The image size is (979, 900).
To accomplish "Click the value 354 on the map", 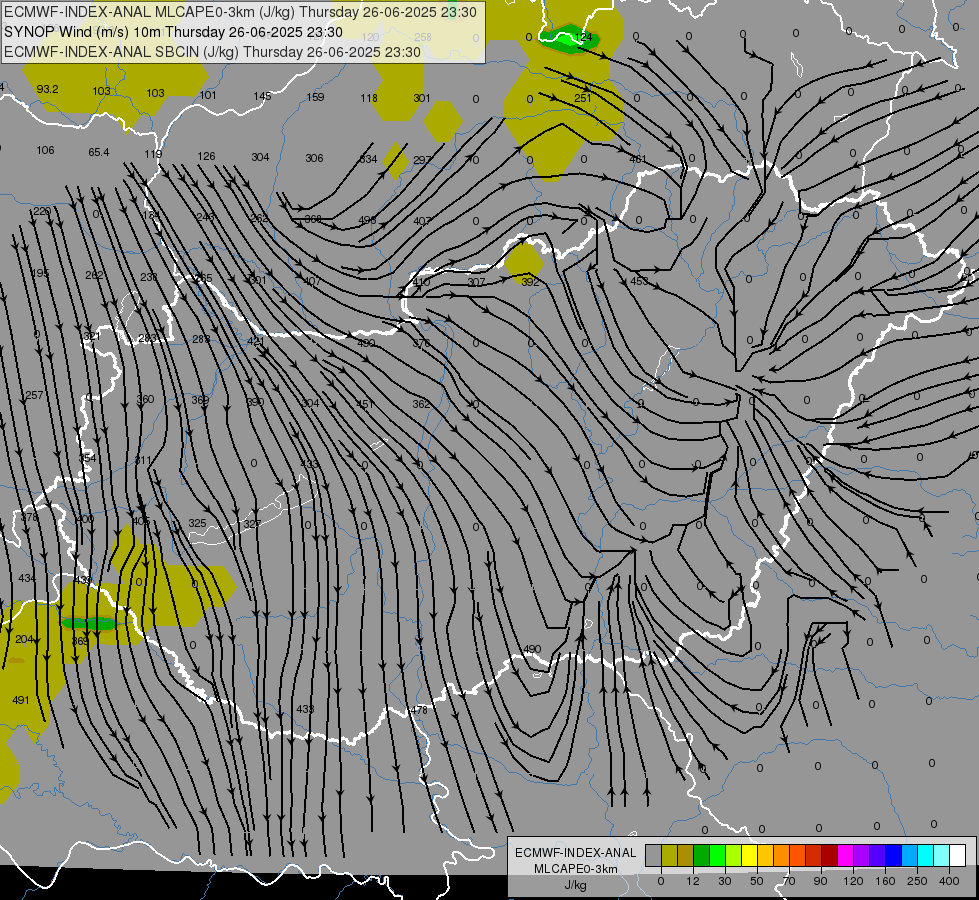I will coord(87,458).
